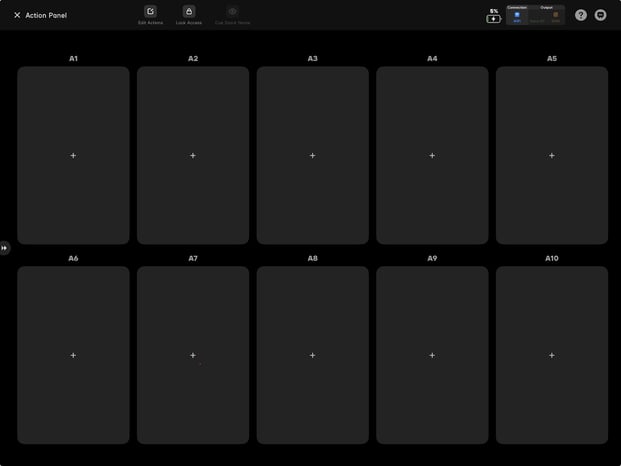Add an action to slot A10
Viewport: 621px width, 466px height.
(x=552, y=355)
